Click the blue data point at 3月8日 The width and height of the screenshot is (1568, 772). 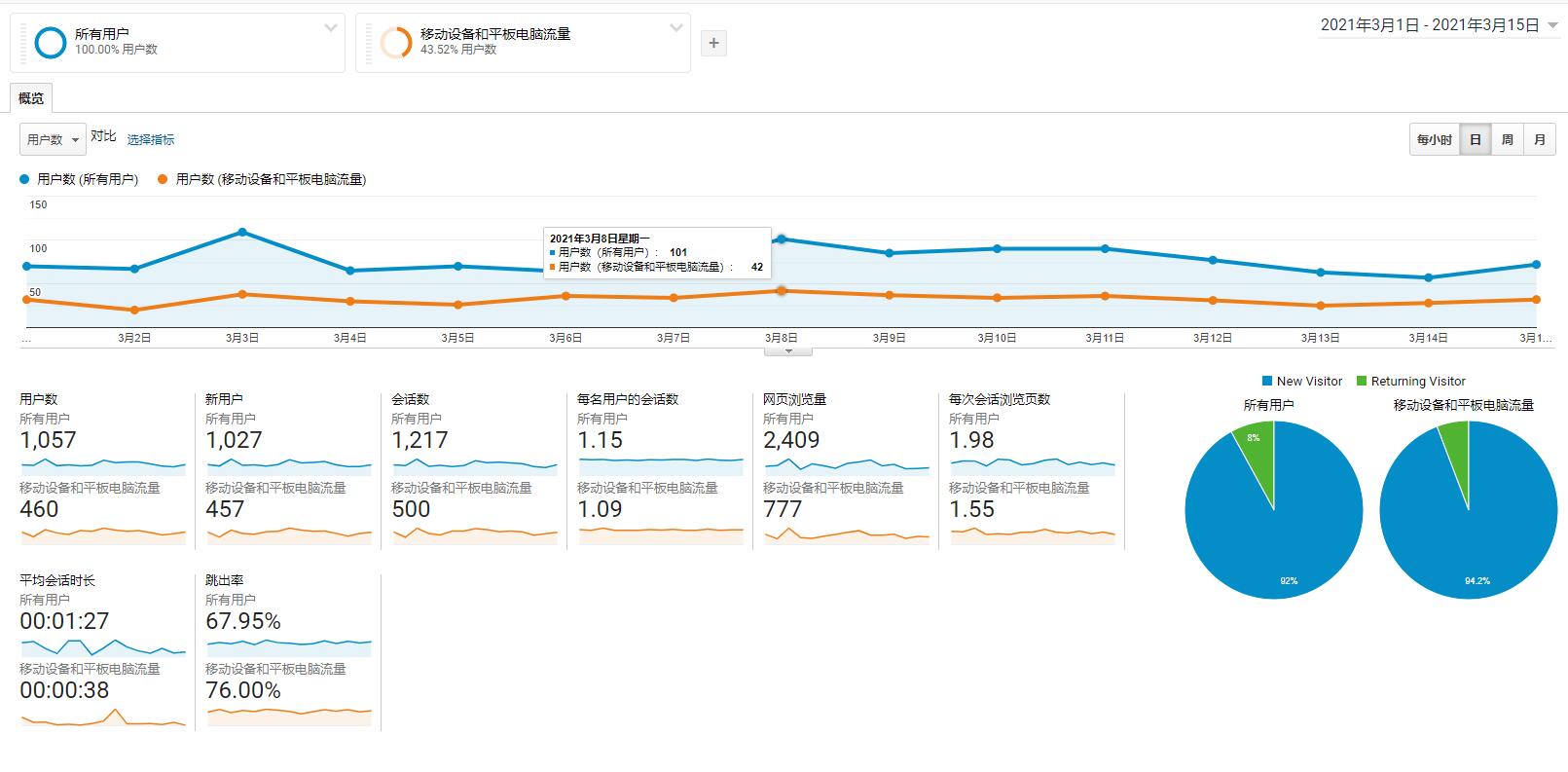click(782, 239)
